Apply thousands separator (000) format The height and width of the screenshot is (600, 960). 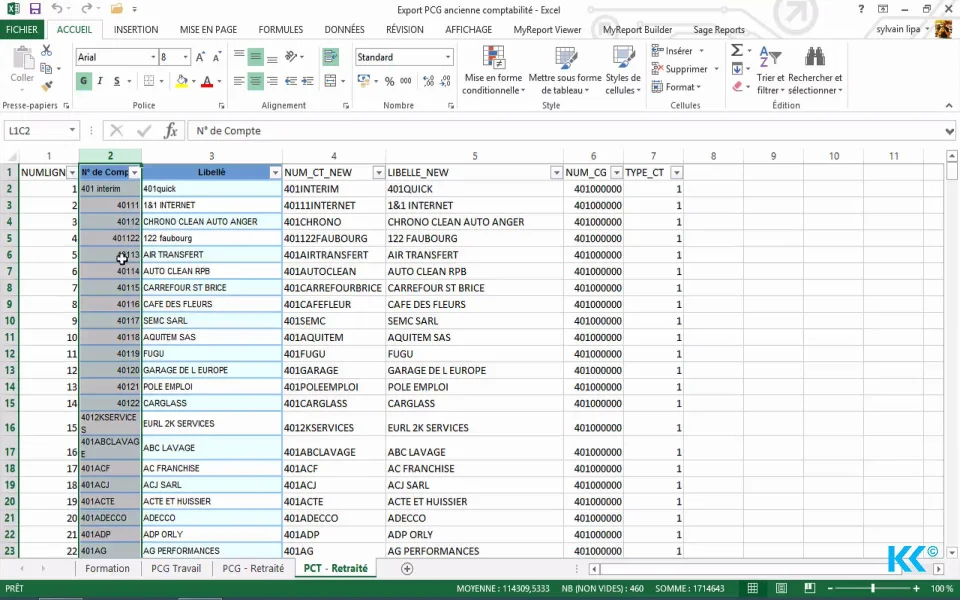(406, 81)
